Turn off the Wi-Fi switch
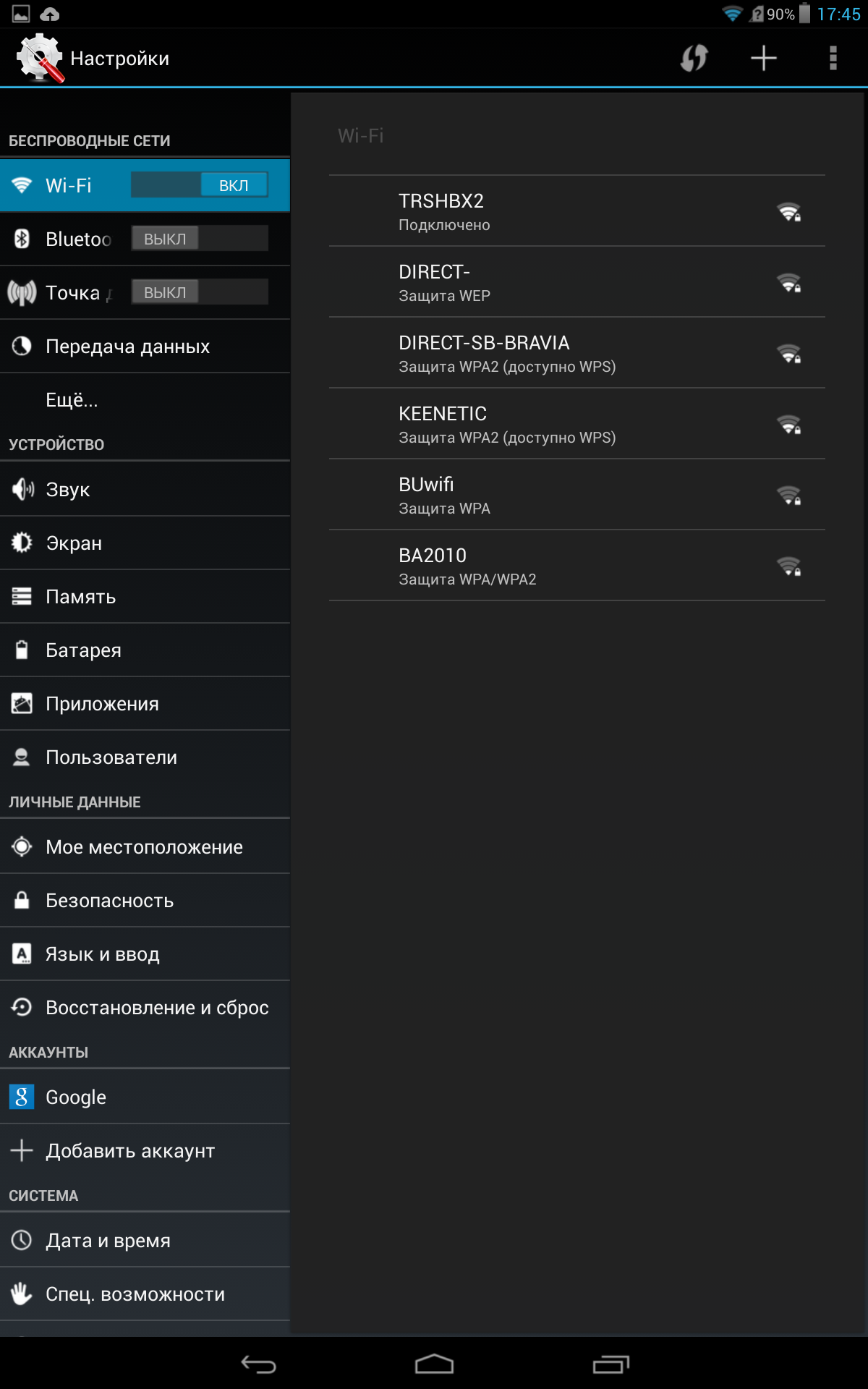This screenshot has width=868, height=1389. point(200,185)
